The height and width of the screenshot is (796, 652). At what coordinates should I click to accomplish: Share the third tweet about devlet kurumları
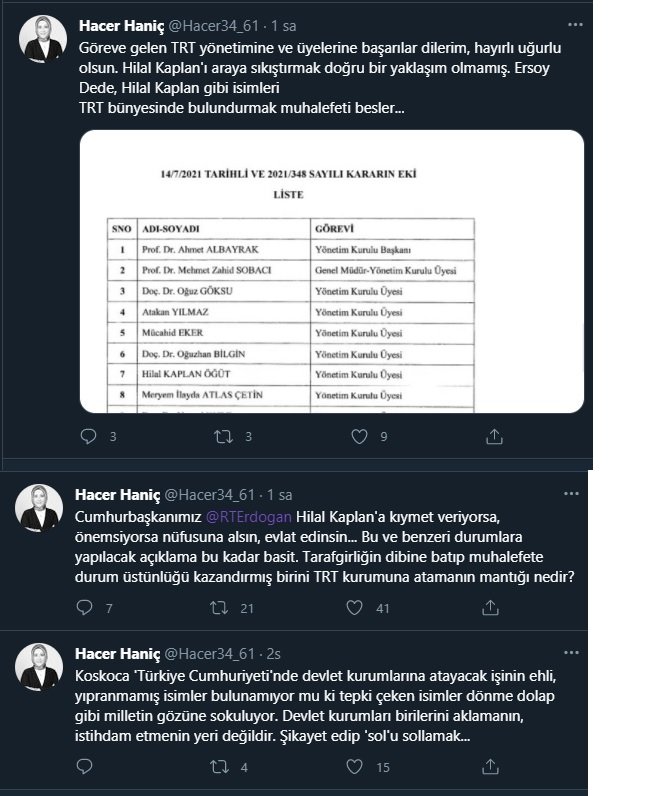490,767
